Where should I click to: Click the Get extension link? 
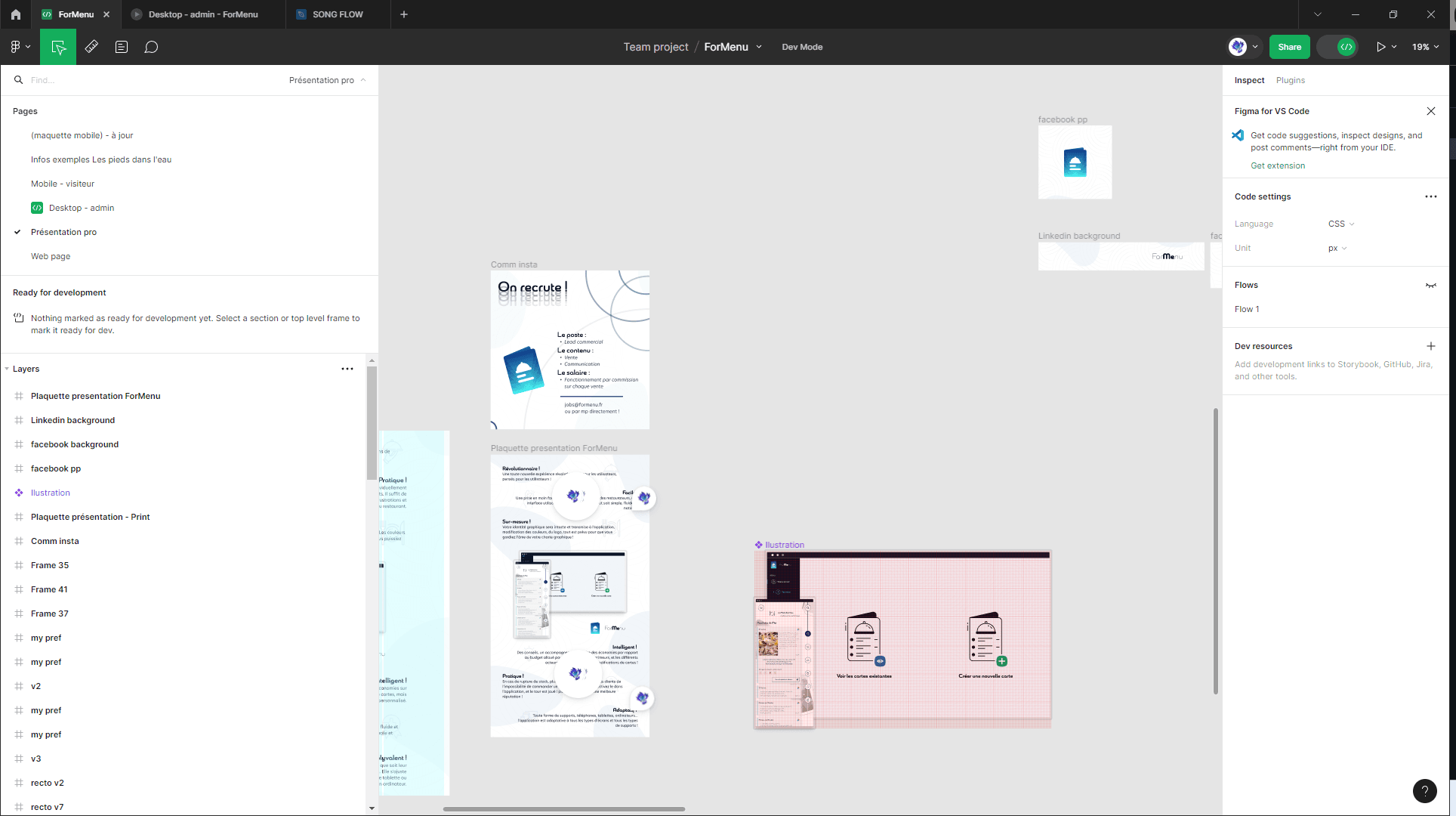click(1277, 165)
